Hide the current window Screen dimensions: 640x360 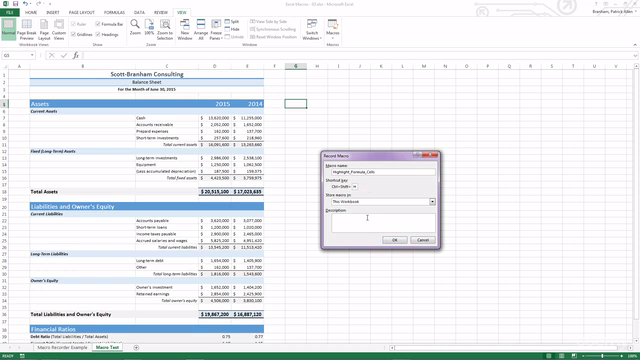[232, 29]
